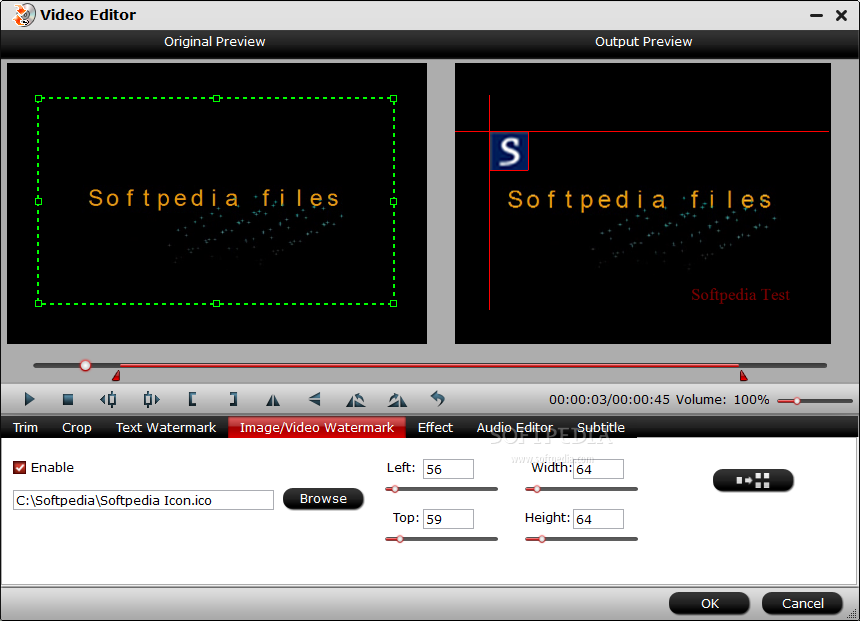
Task: Click the Video Editor app logo icon
Action: pos(24,15)
